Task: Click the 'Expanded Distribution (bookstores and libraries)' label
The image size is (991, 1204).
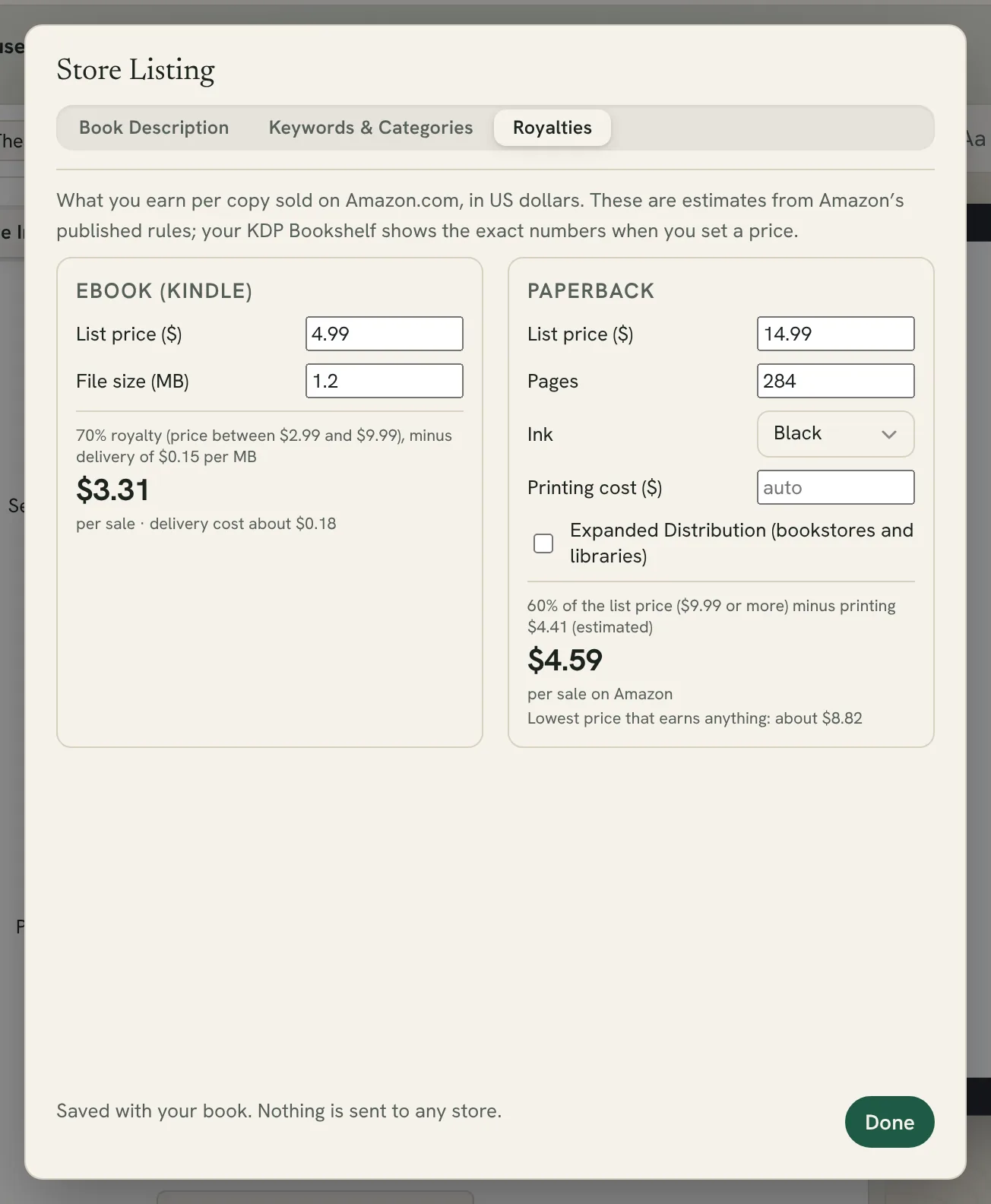Action: point(742,543)
